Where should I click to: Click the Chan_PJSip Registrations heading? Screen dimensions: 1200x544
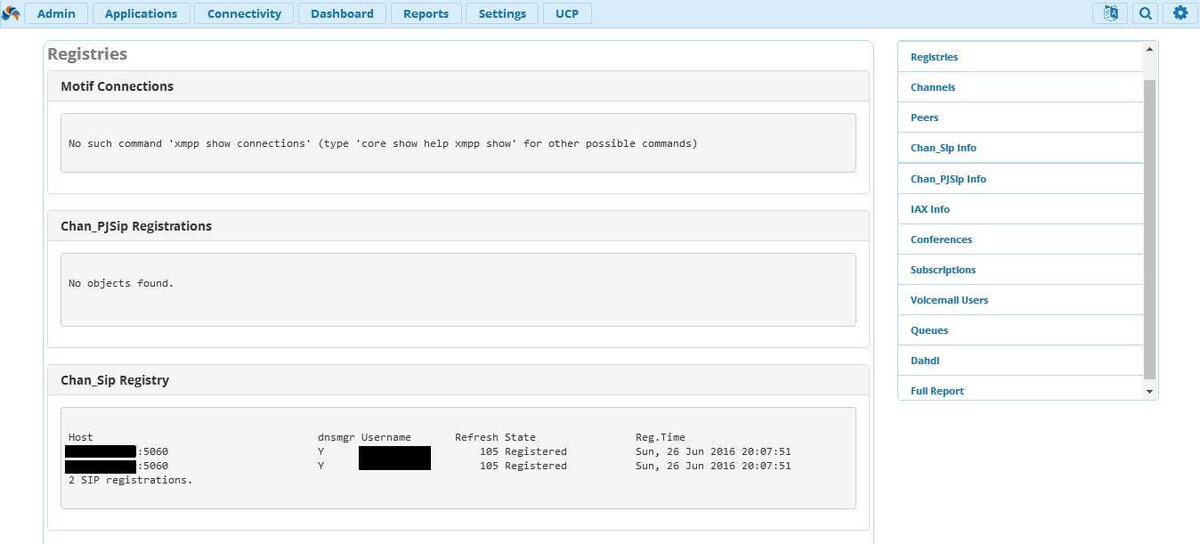point(136,226)
